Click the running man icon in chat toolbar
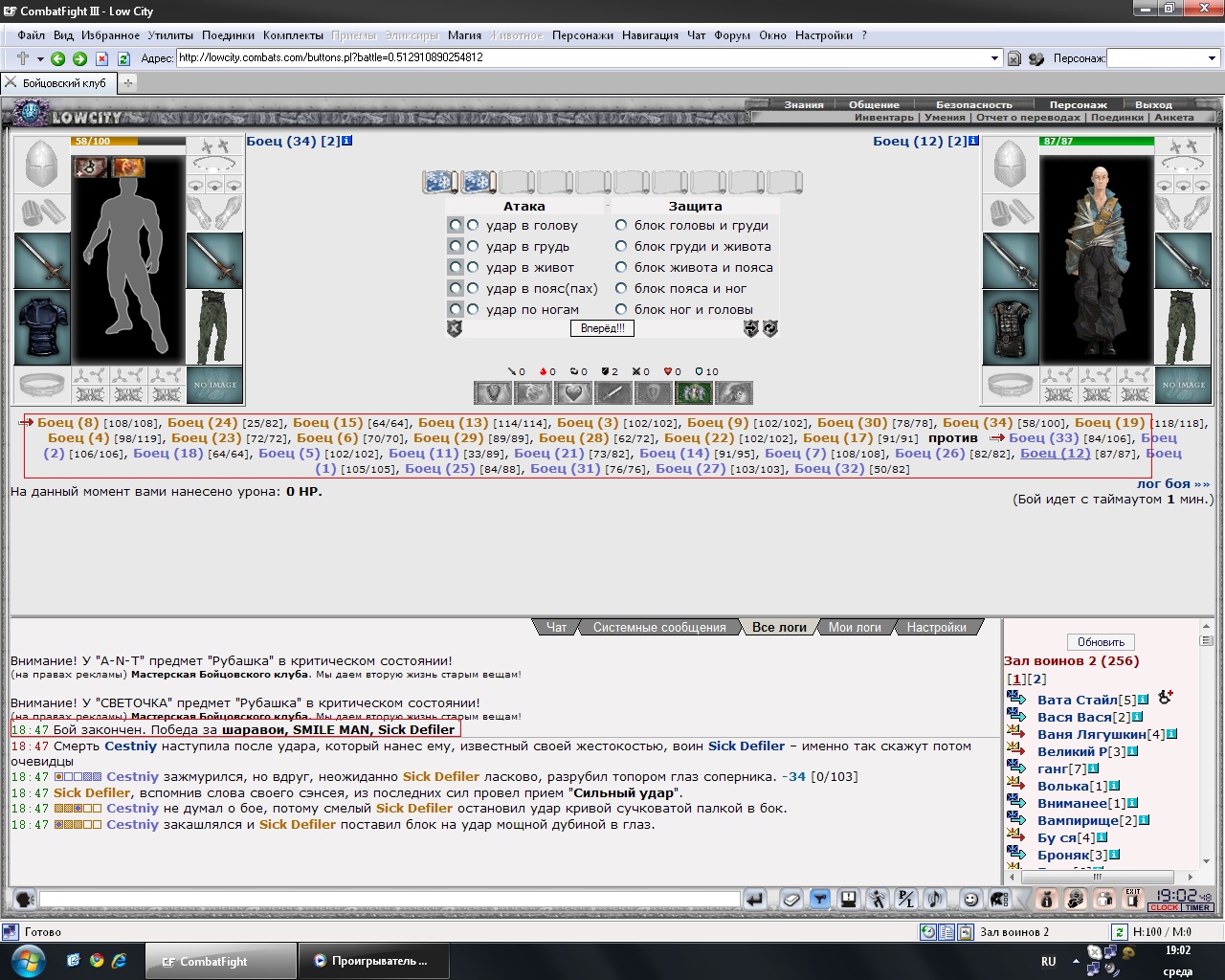 click(878, 900)
